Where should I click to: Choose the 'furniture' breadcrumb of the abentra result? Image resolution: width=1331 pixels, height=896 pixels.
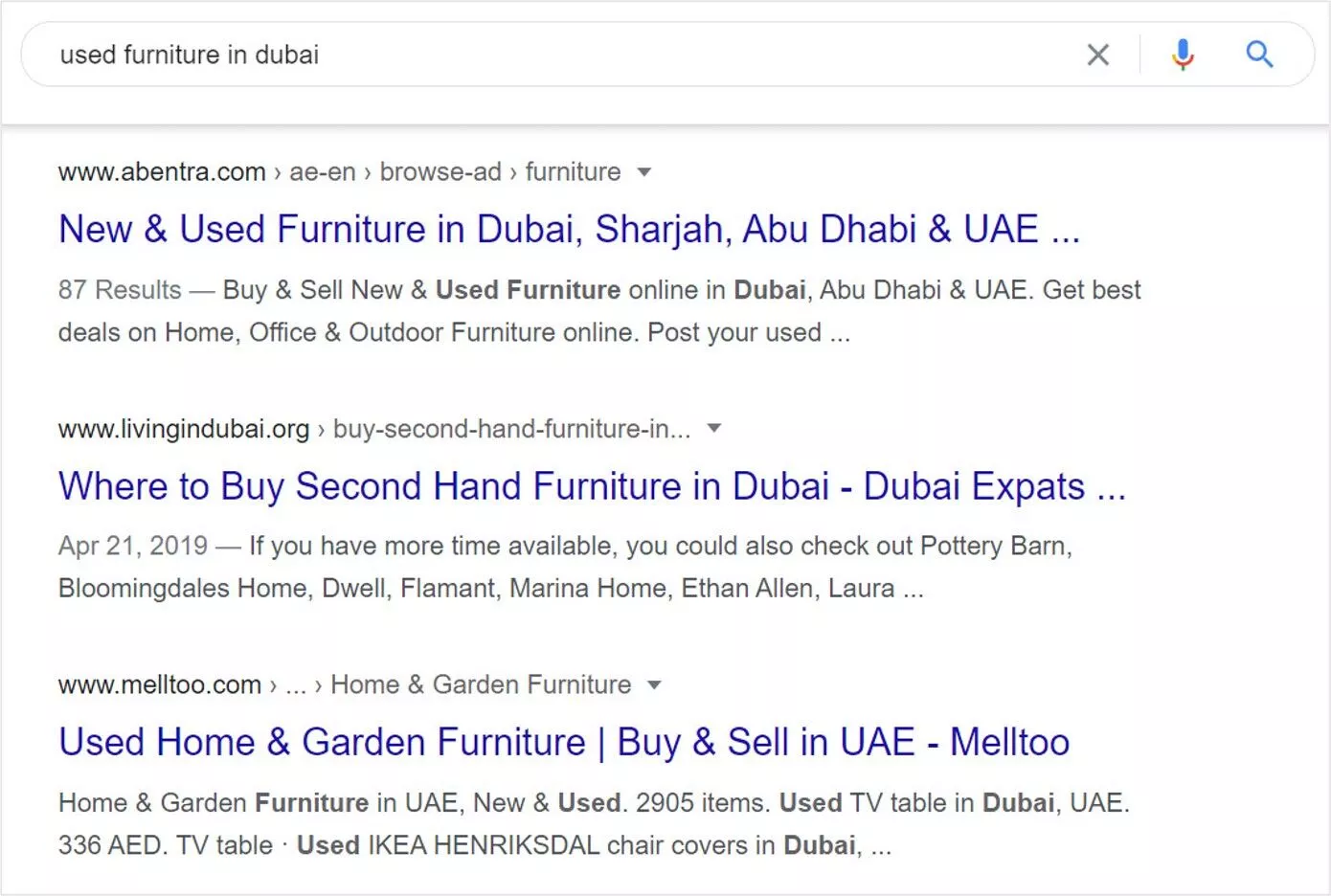(x=573, y=172)
